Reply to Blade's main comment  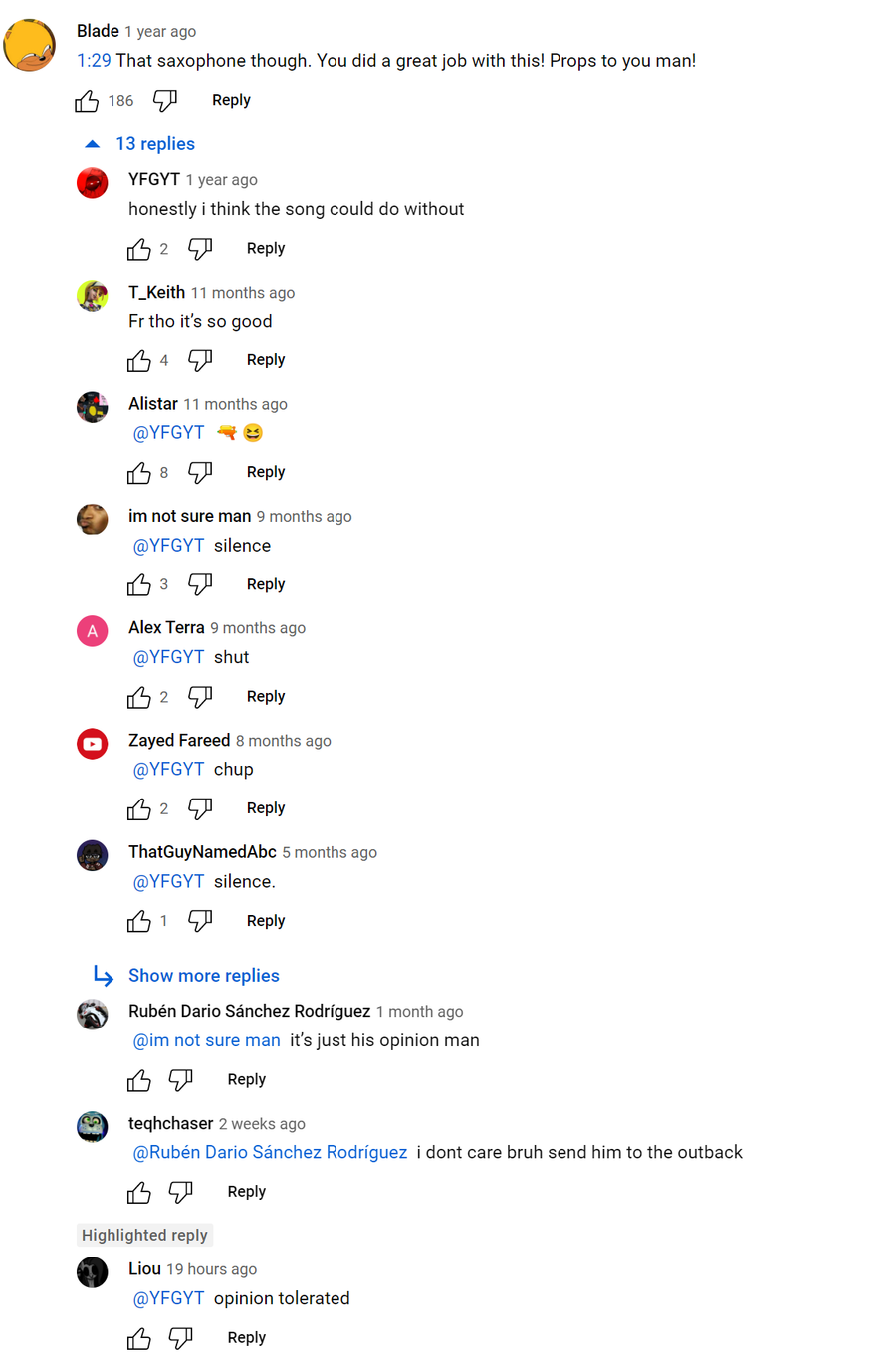[x=231, y=100]
